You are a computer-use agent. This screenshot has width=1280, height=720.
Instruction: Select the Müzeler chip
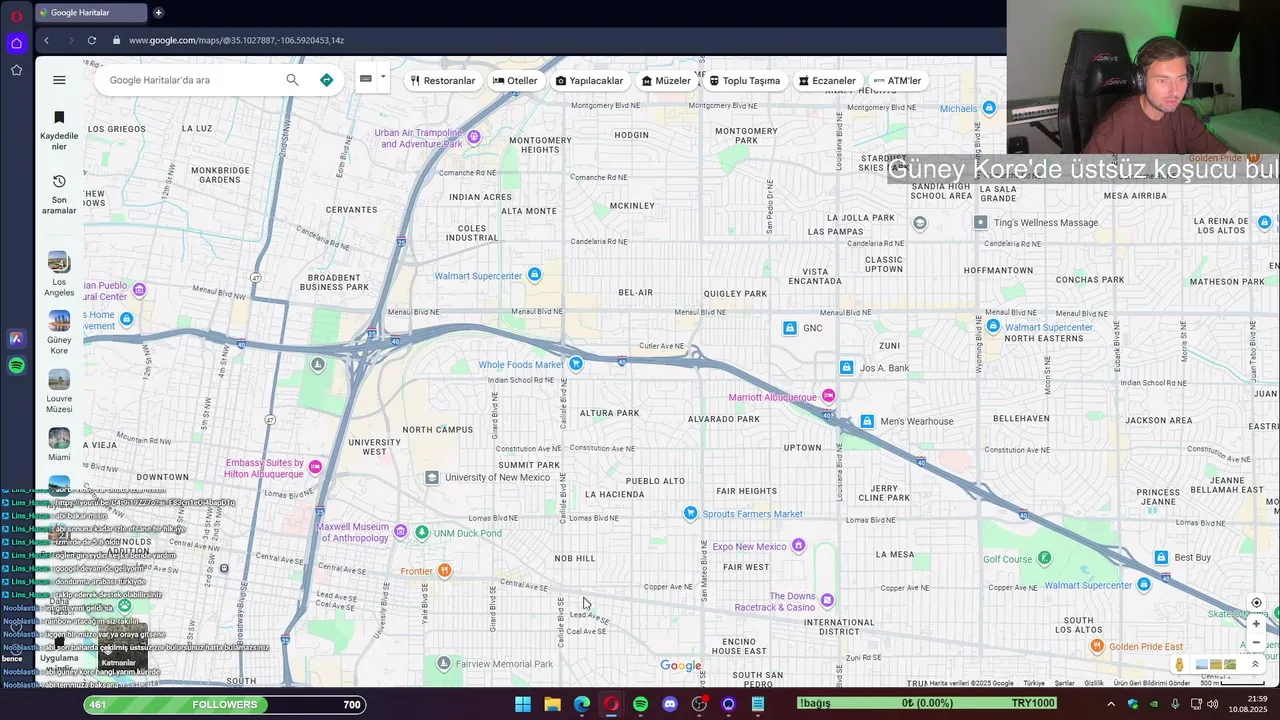point(666,81)
